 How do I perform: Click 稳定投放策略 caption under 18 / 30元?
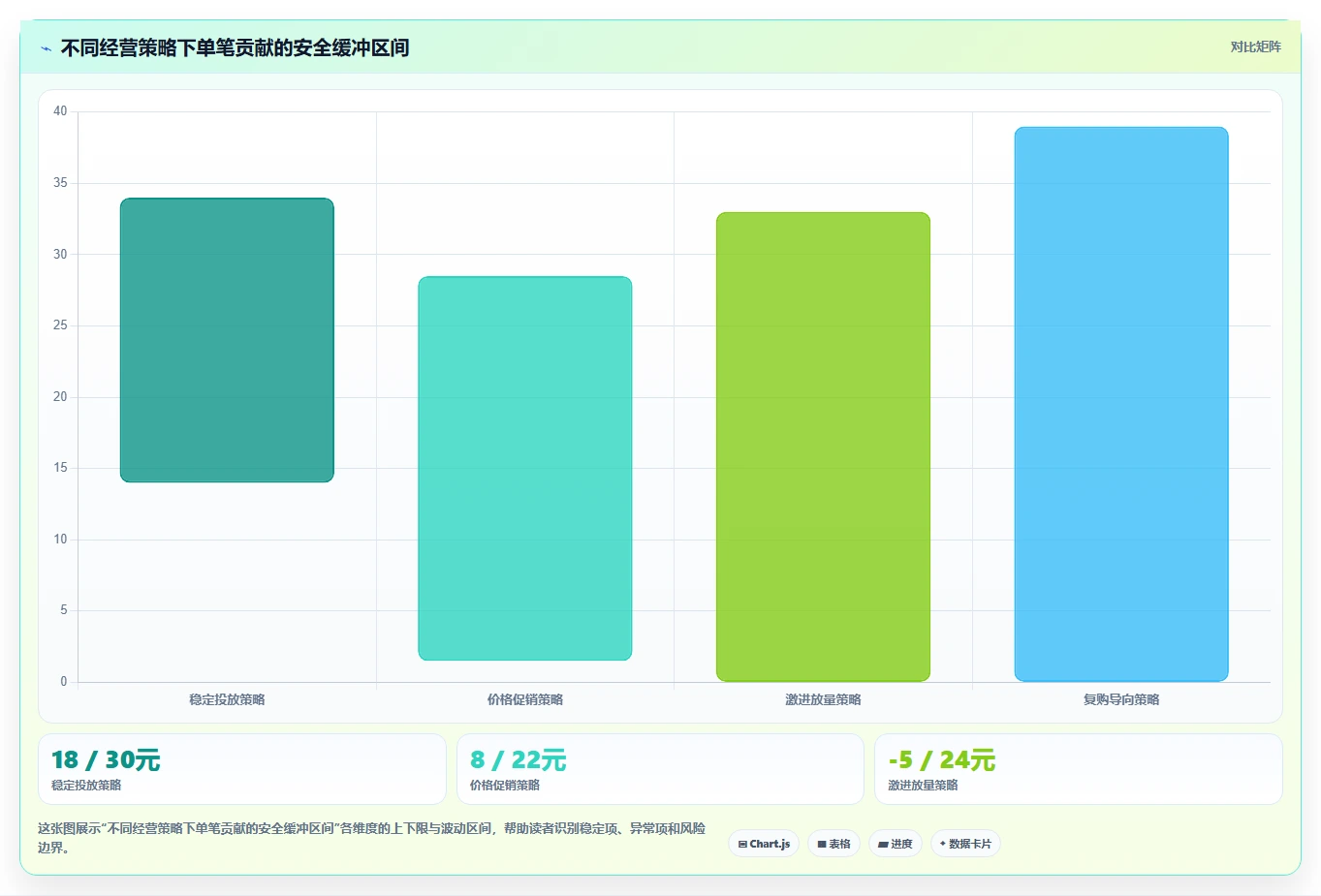86,786
